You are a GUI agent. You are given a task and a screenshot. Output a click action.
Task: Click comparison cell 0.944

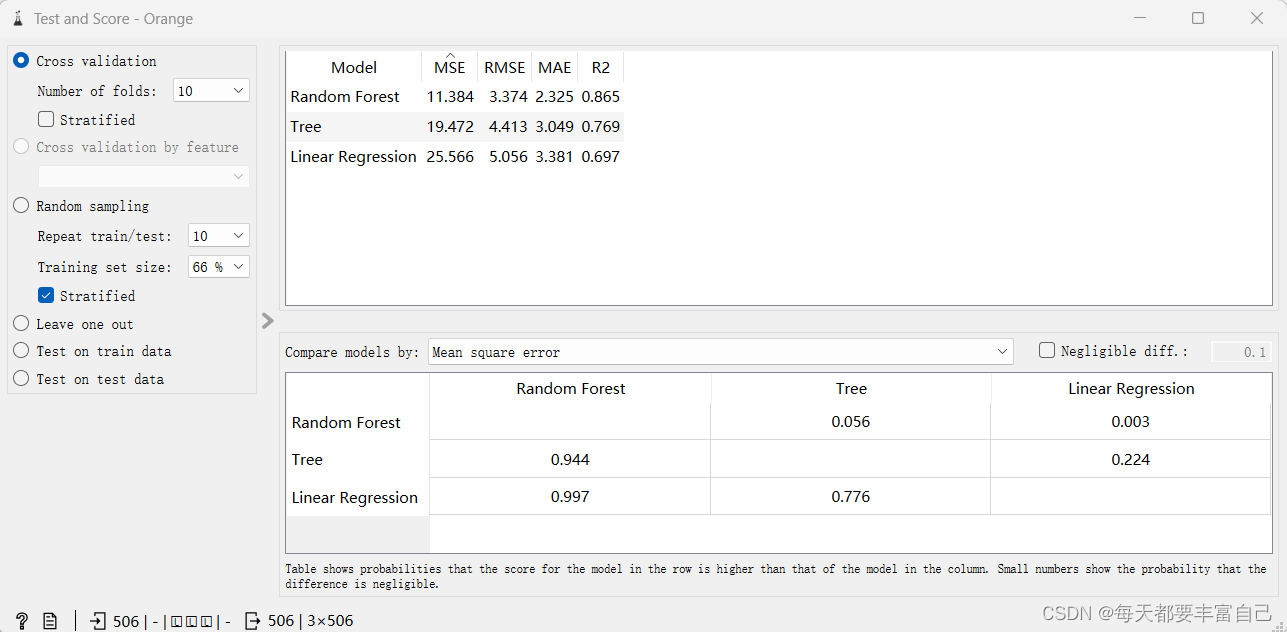(x=571, y=460)
